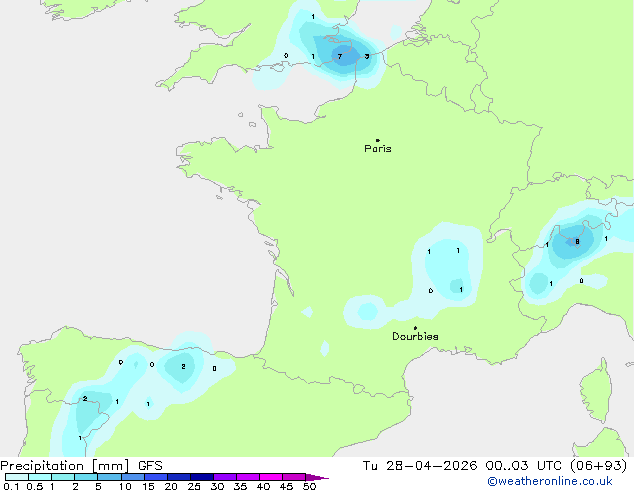The width and height of the screenshot is (634, 490).
Task: Click the '8' precipitation value over the Alps
Action: pos(577,242)
